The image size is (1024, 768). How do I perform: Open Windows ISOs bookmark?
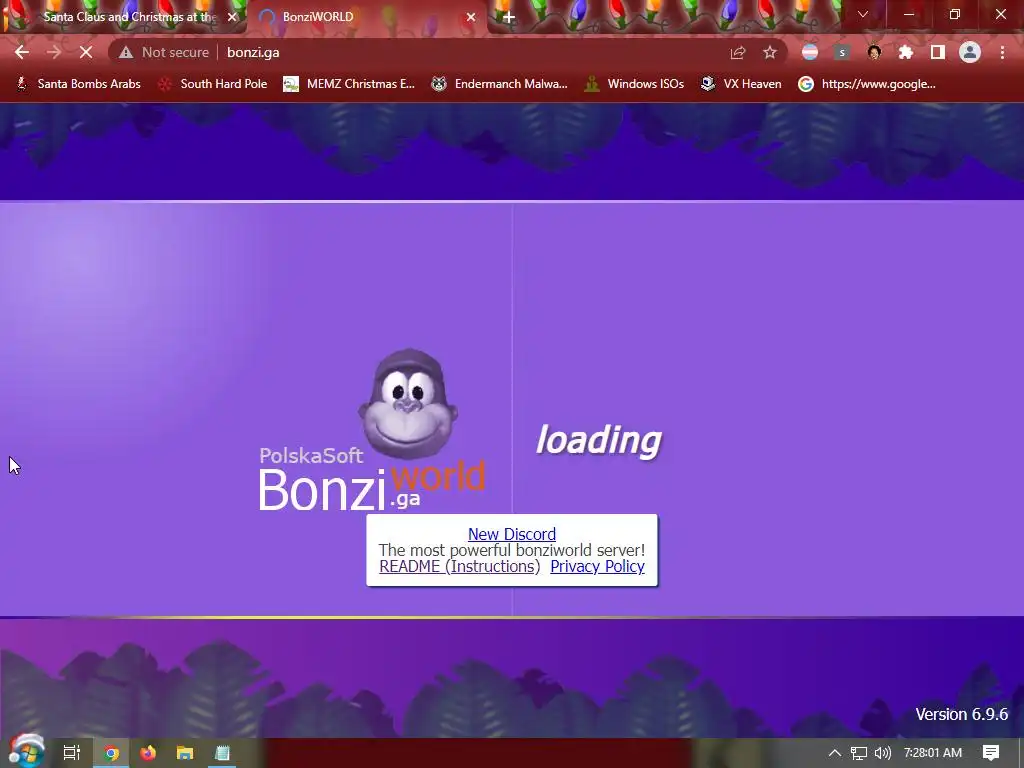click(x=634, y=84)
